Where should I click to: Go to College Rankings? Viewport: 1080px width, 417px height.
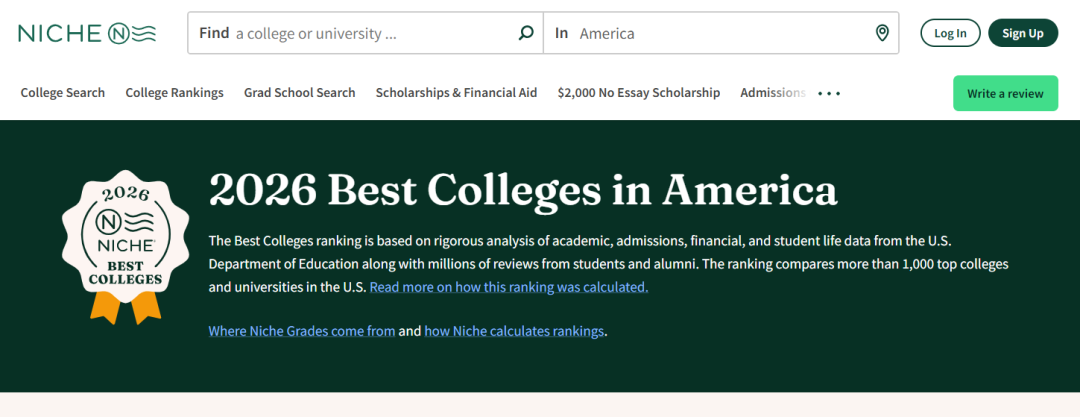[x=174, y=93]
